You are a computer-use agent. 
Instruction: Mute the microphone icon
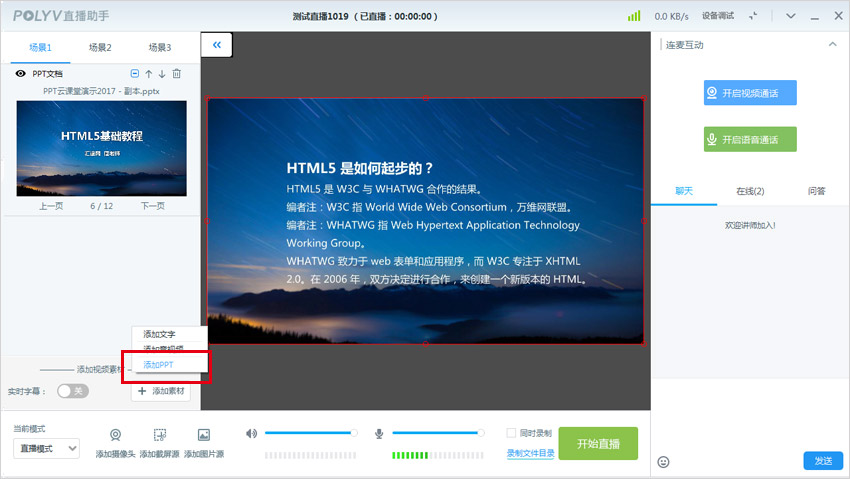click(x=379, y=433)
